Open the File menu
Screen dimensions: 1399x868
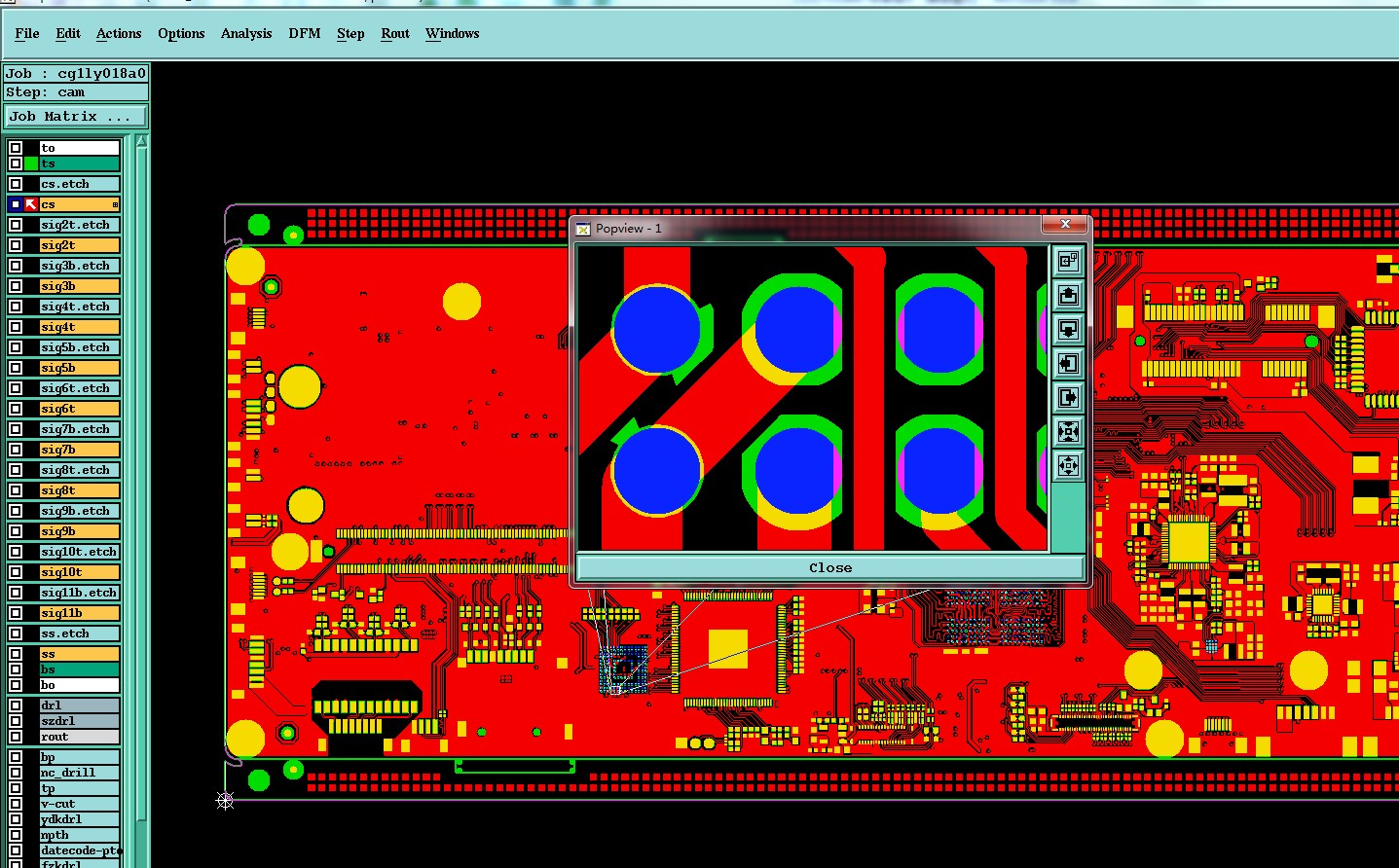click(27, 33)
